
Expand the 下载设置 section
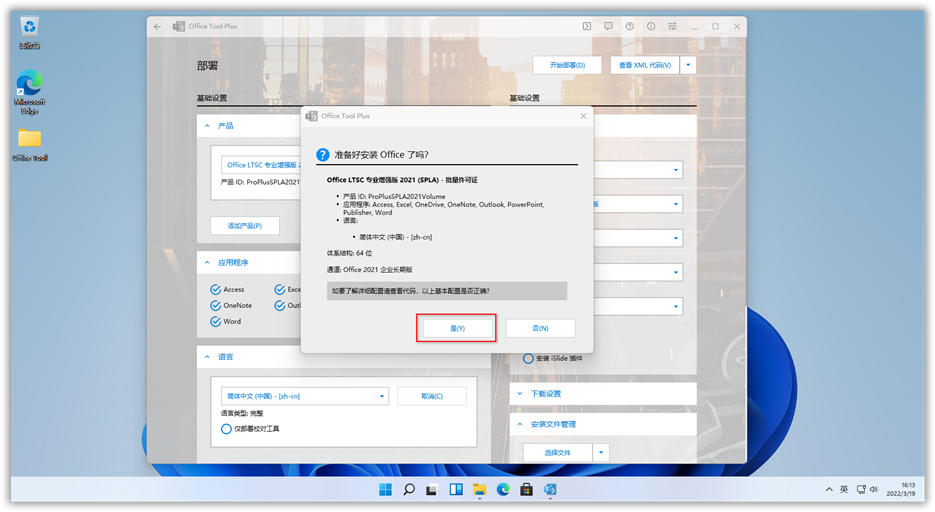pyautogui.click(x=519, y=393)
